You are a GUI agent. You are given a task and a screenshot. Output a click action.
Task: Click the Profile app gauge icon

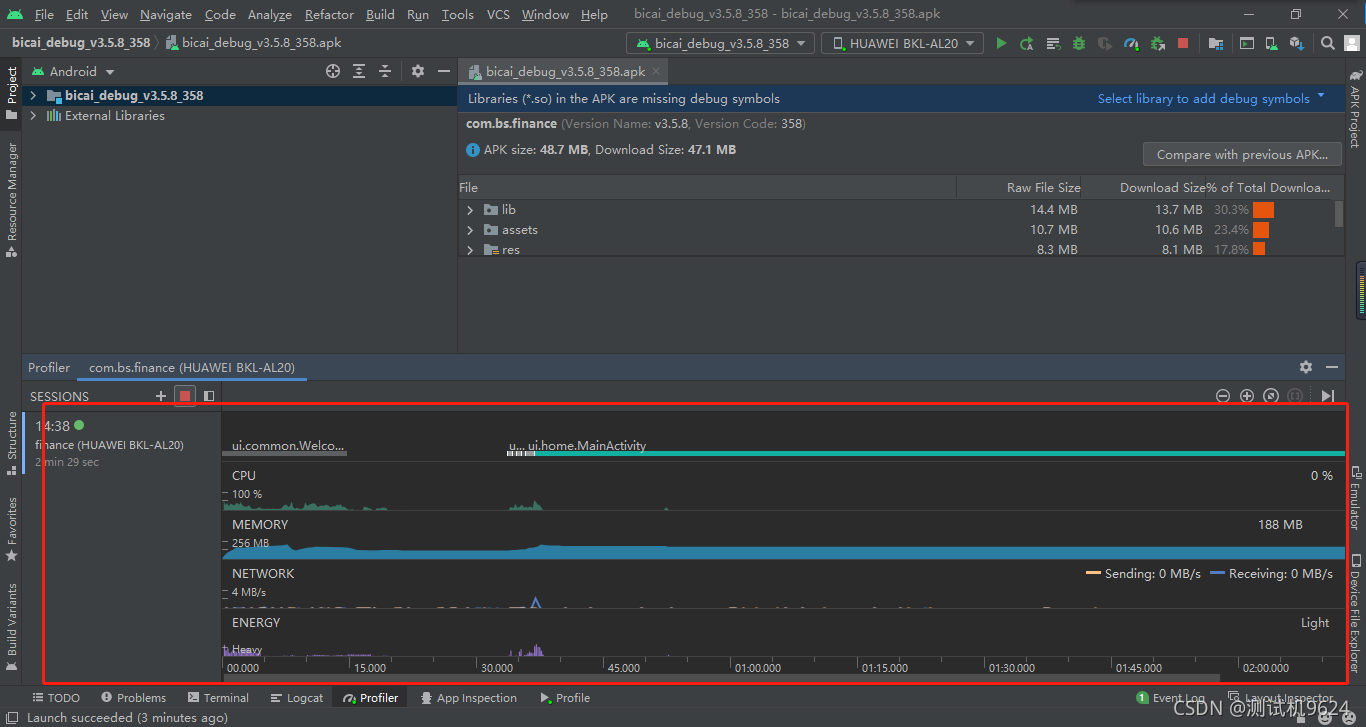[x=1131, y=43]
